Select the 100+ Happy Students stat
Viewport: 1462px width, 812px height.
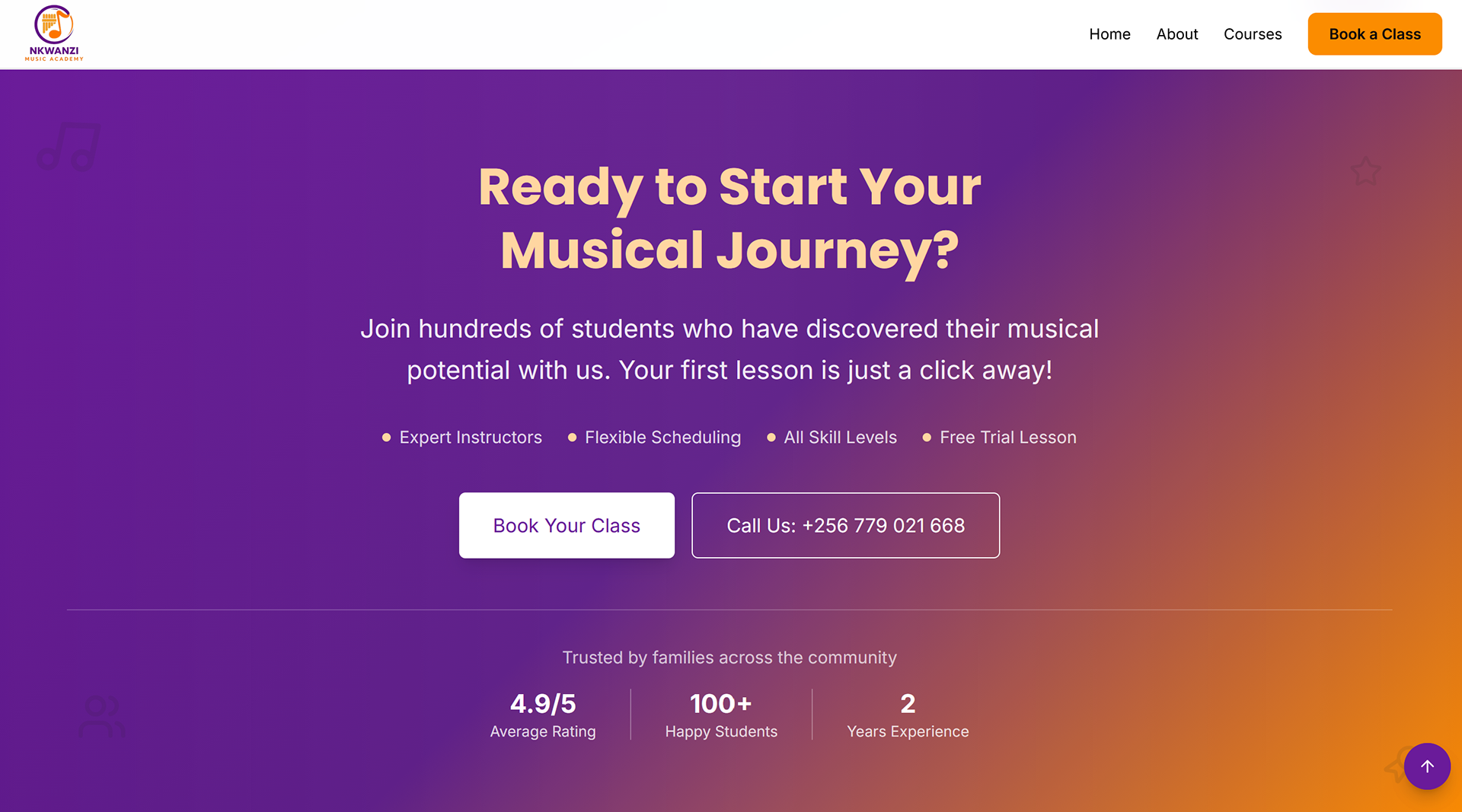click(721, 715)
